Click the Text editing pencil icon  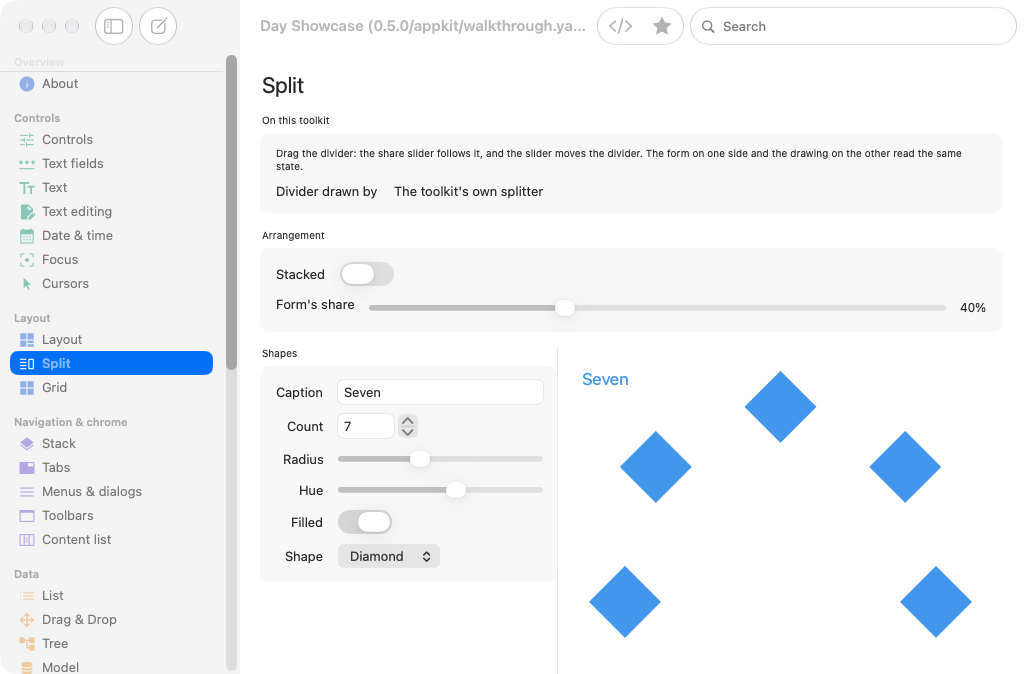(27, 212)
